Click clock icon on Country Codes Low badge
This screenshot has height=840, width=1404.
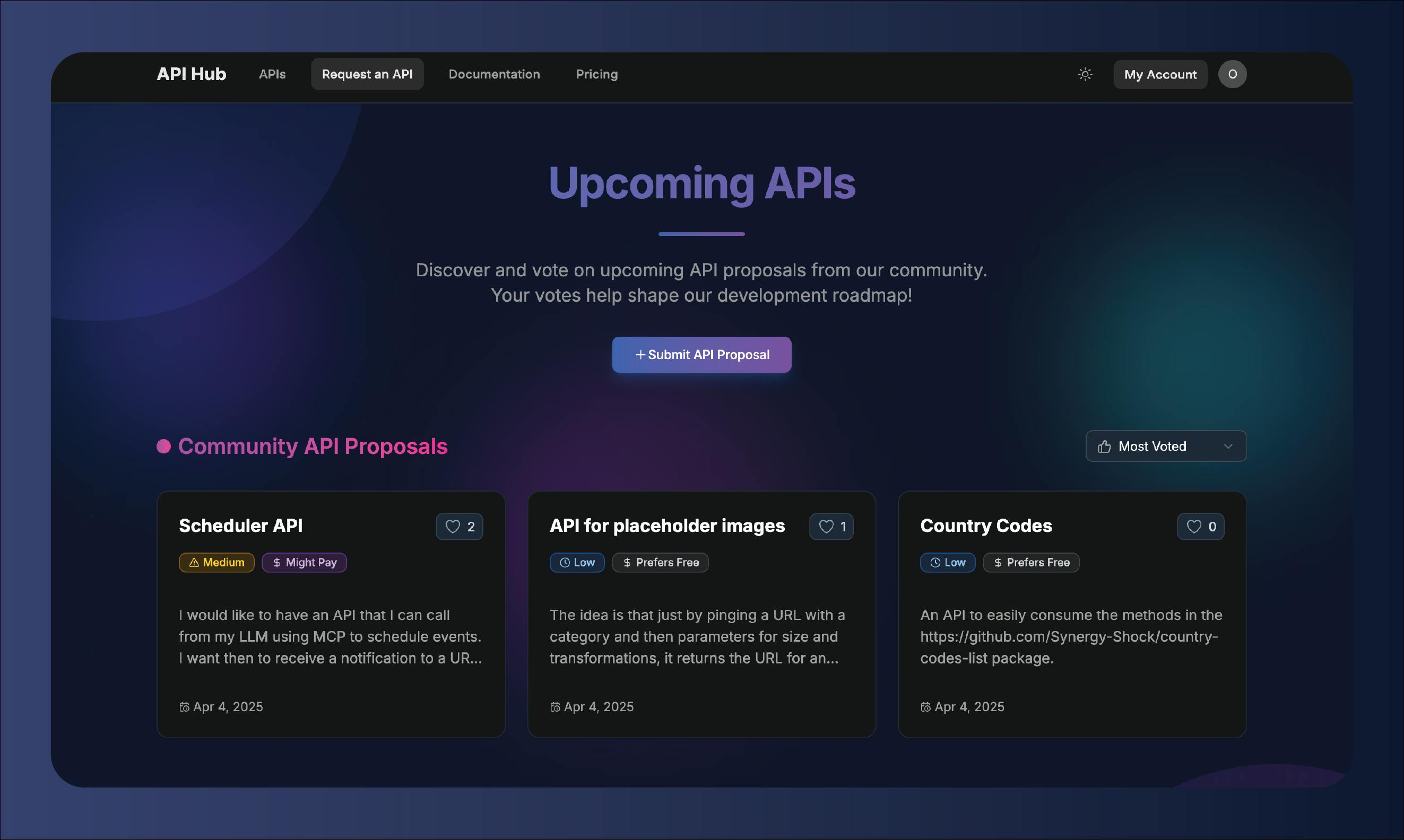(935, 563)
